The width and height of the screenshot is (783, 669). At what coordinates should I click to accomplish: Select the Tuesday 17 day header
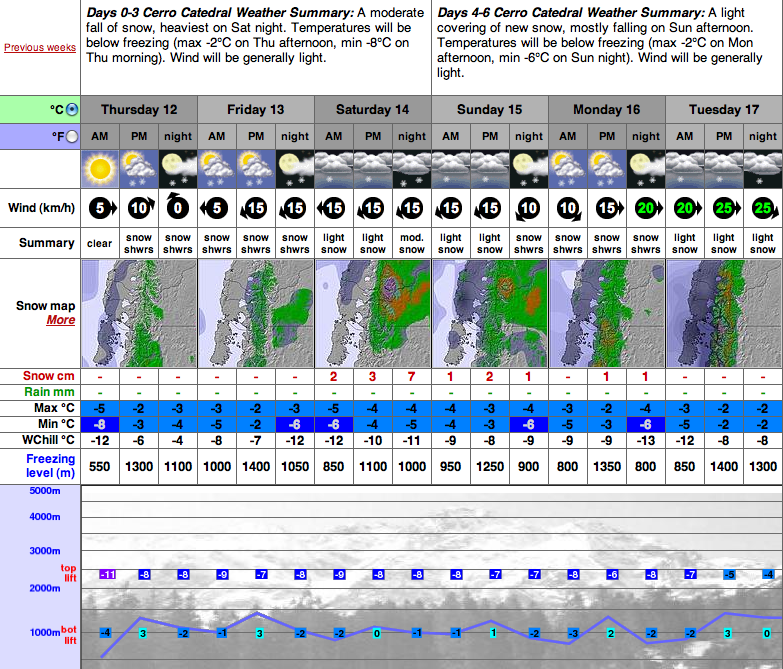[724, 109]
